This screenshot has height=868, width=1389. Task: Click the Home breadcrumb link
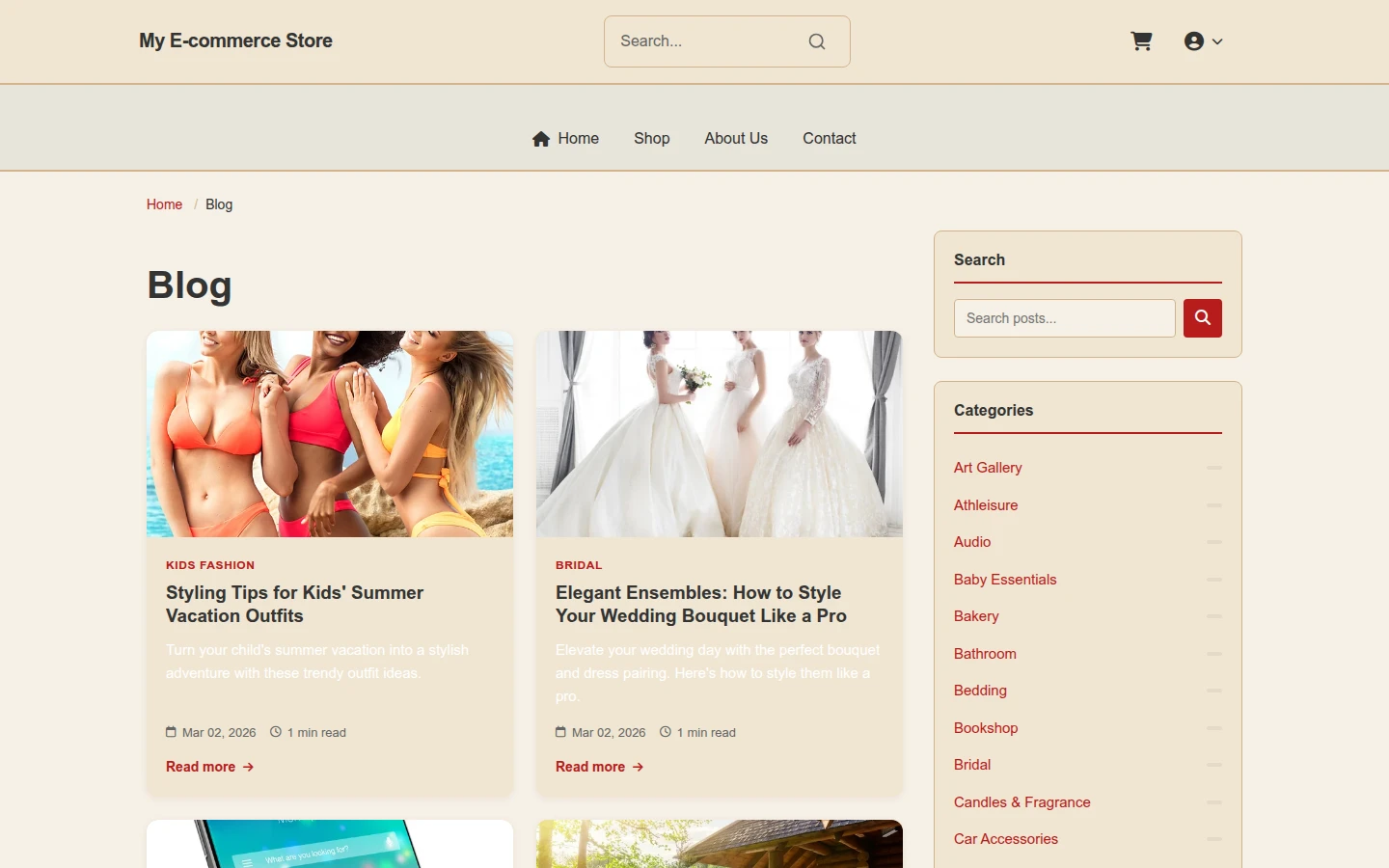(x=164, y=204)
